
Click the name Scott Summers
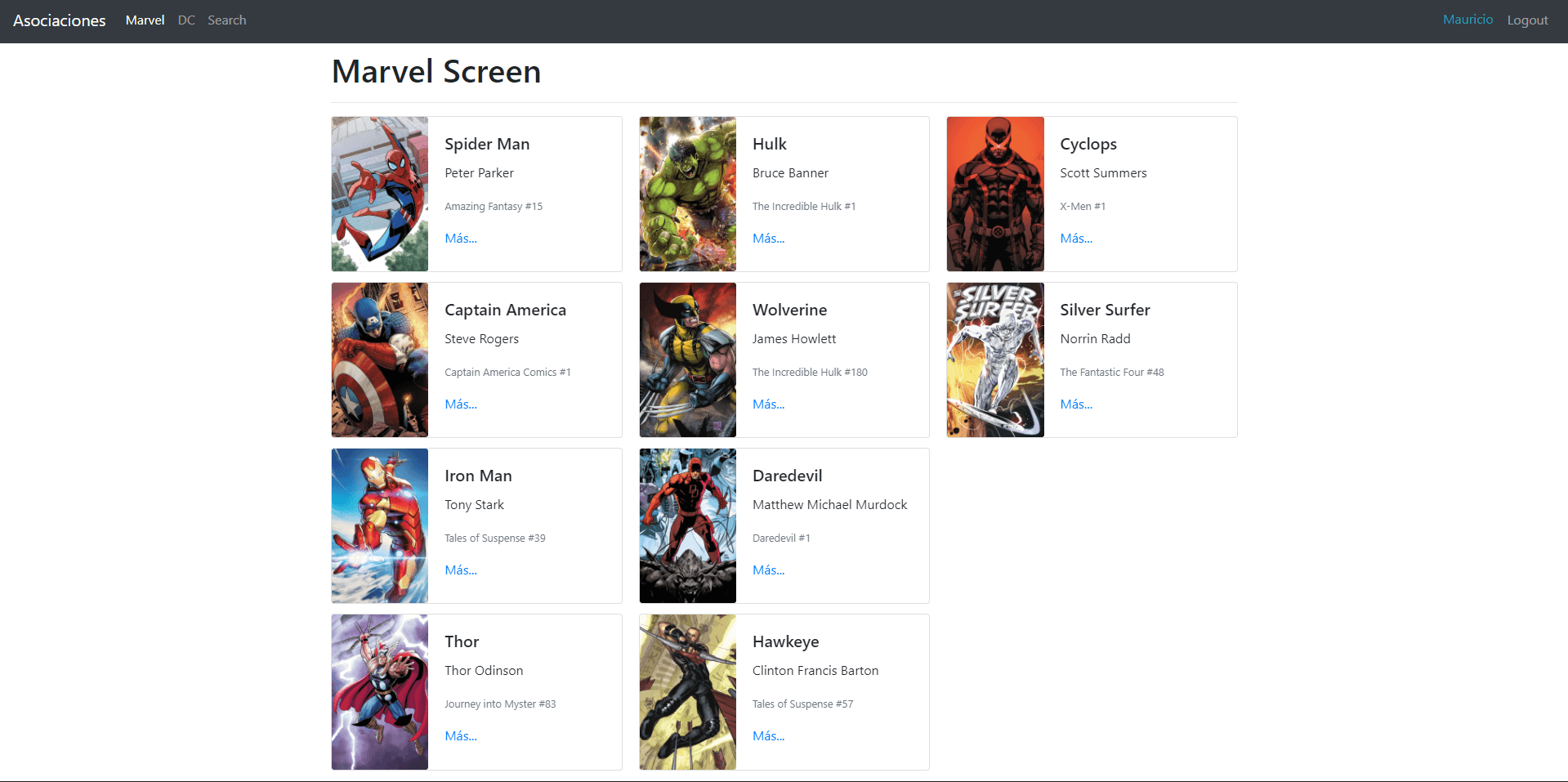[x=1103, y=173]
